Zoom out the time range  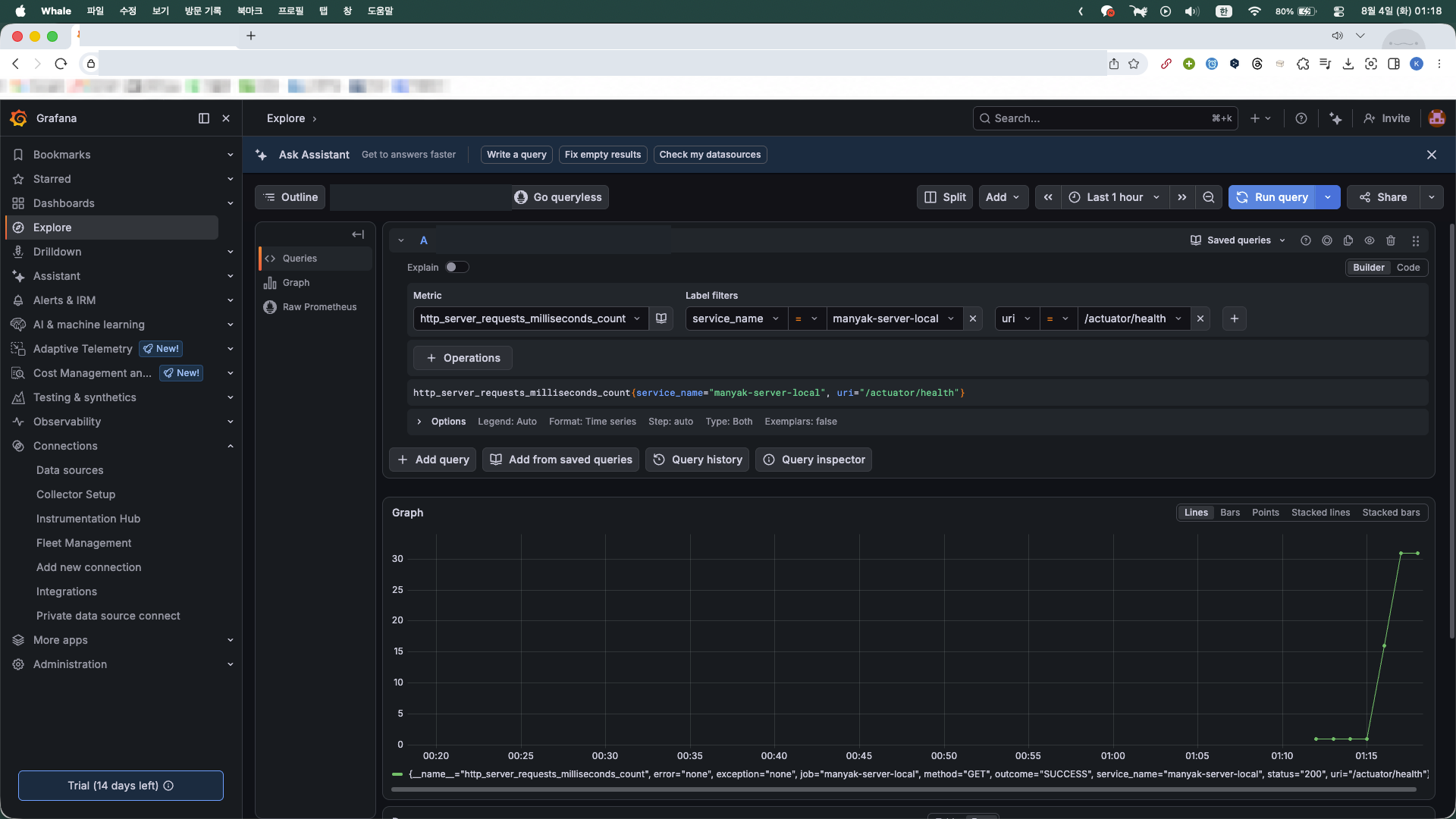coord(1209,197)
